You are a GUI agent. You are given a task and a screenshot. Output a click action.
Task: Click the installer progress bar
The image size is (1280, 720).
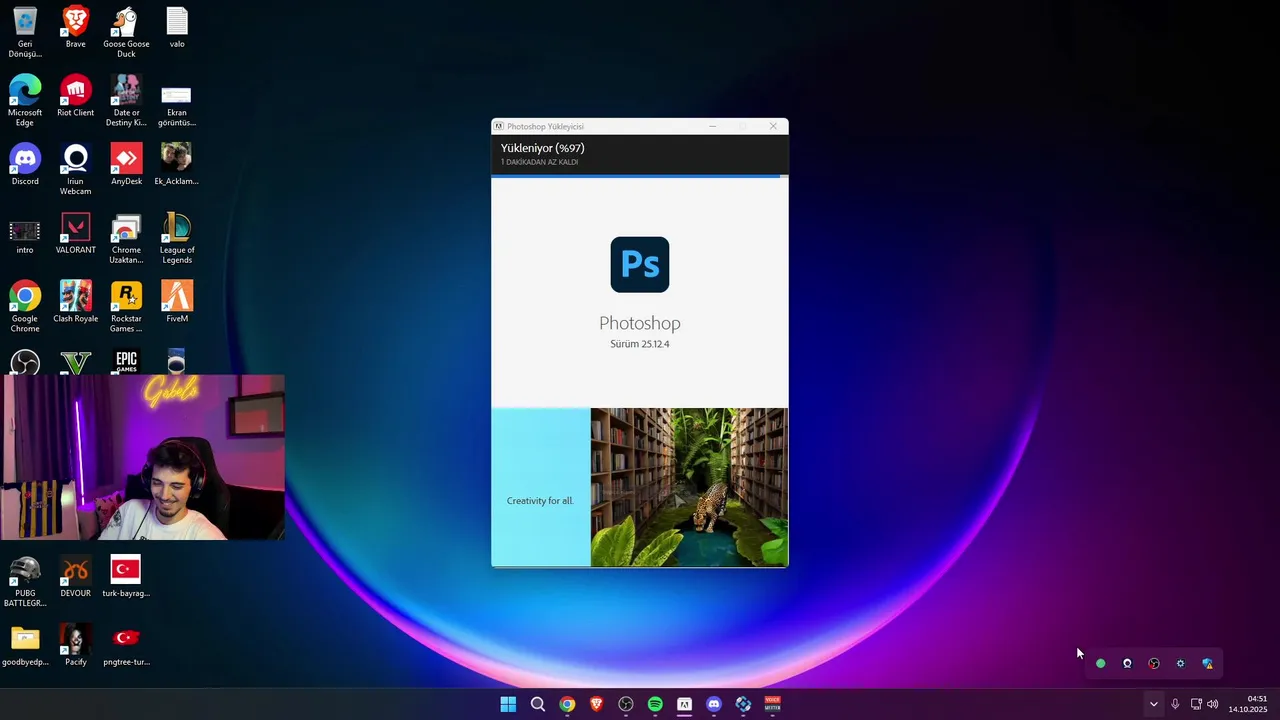coord(640,176)
